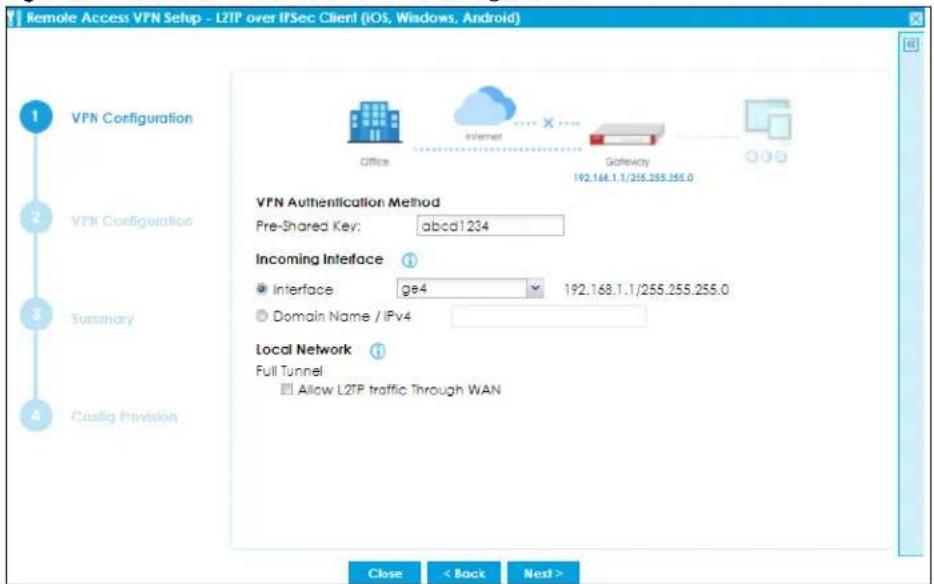Click the Full Tunnel label
The image size is (934, 584).
[289, 371]
